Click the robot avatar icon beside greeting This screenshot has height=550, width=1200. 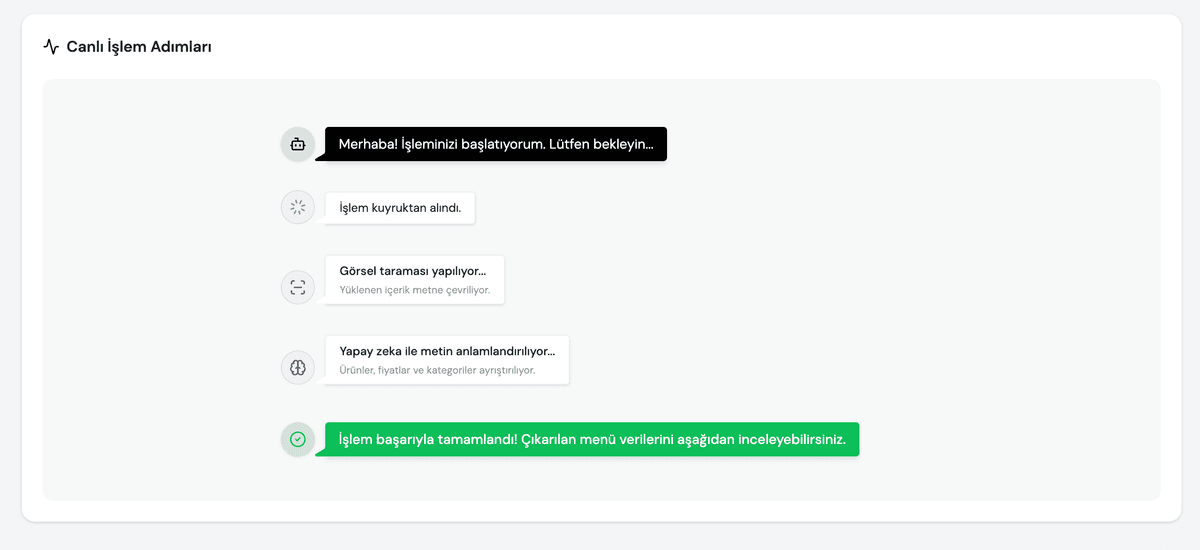[x=298, y=144]
